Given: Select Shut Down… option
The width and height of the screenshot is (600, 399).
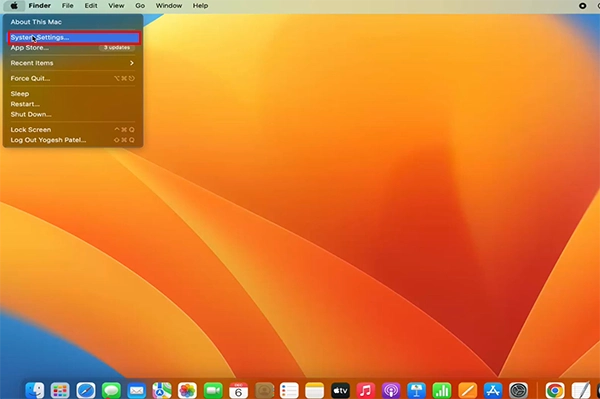Looking at the screenshot, I should click(73, 114).
